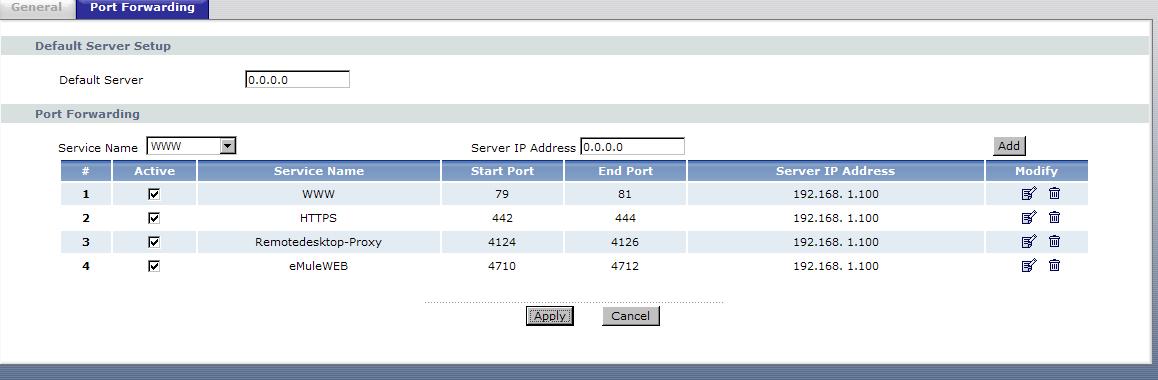
Task: Click the eMuleWEB row server IP
Action: [x=836, y=266]
